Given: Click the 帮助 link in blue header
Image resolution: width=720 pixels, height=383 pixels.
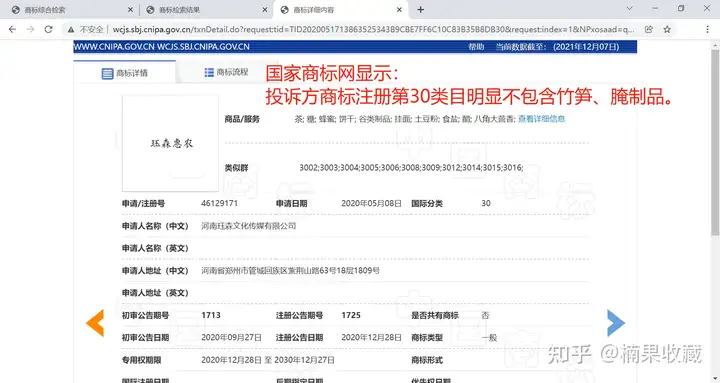Looking at the screenshot, I should coord(476,47).
